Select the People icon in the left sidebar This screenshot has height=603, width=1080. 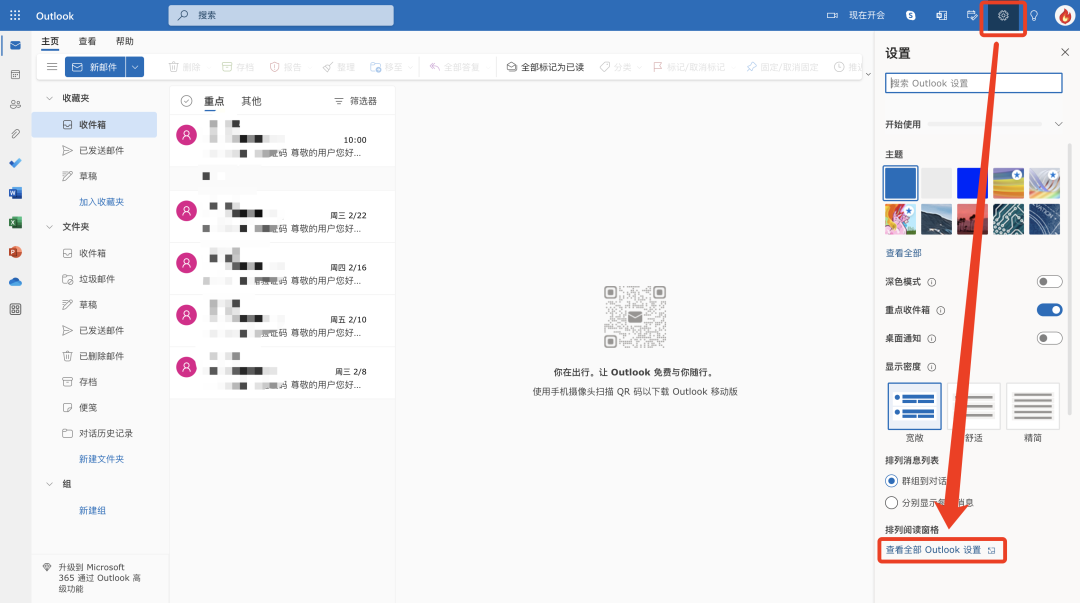click(x=14, y=104)
